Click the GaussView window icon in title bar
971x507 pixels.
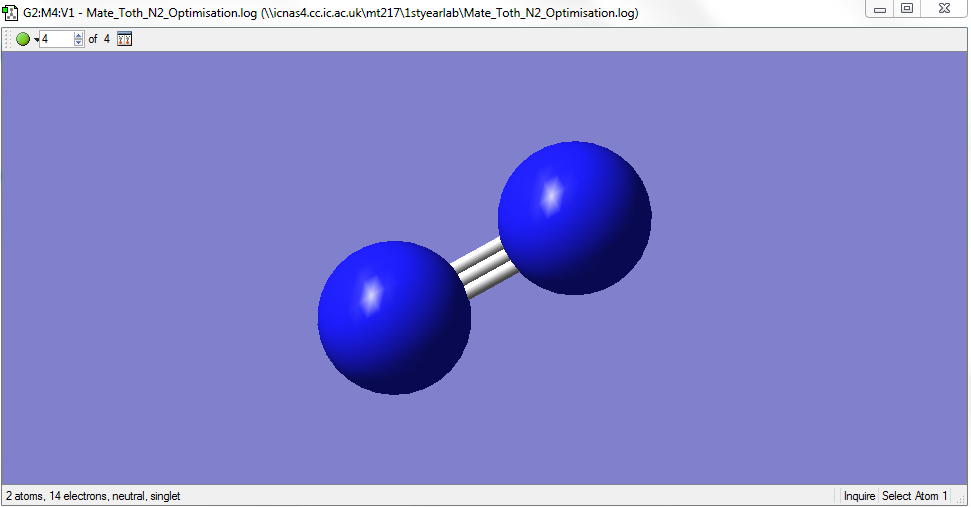click(x=10, y=12)
